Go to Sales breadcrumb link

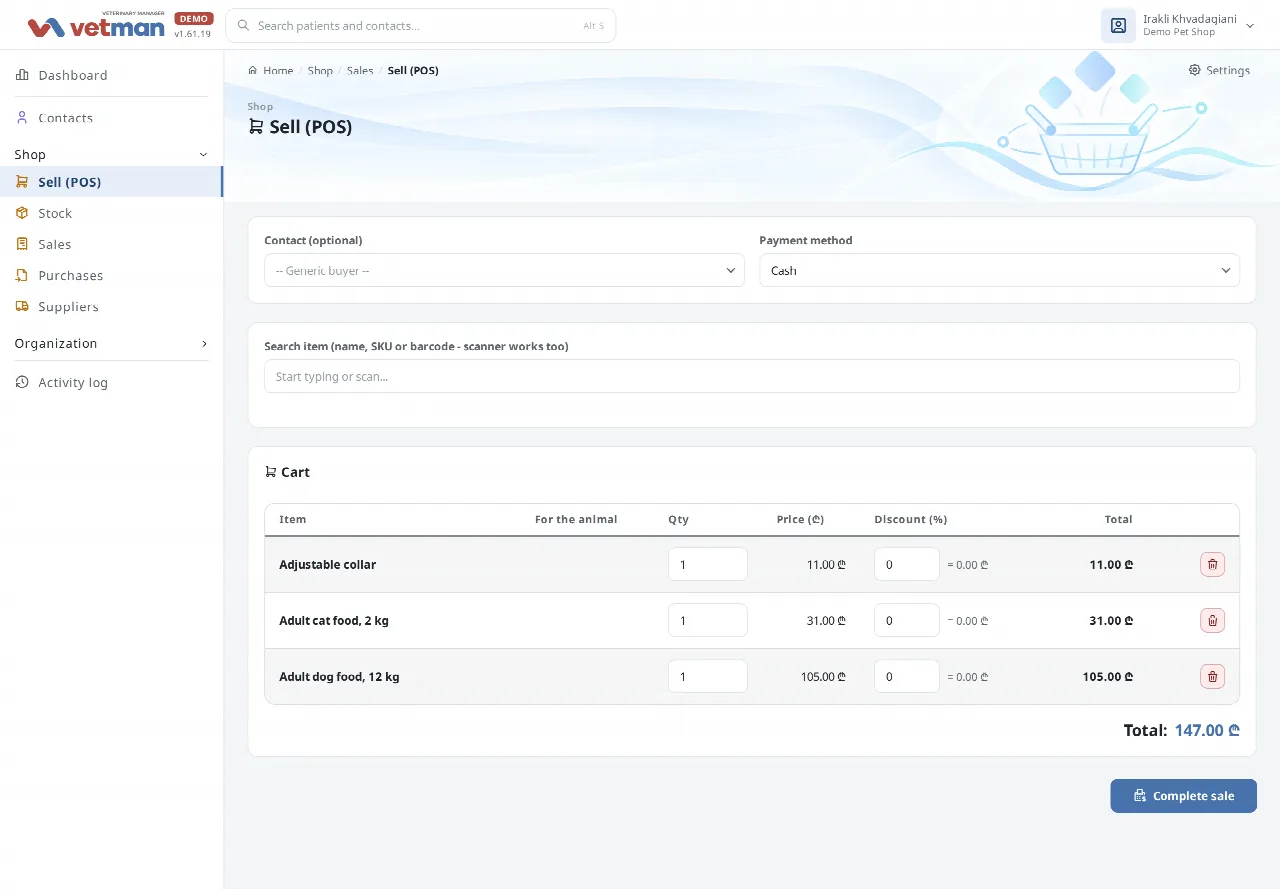(360, 70)
